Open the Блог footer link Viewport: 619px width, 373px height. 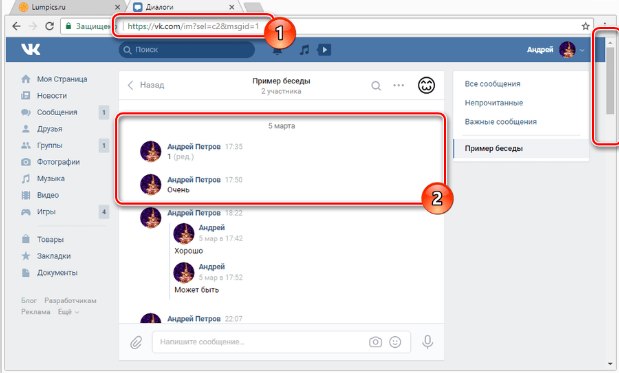[x=29, y=300]
